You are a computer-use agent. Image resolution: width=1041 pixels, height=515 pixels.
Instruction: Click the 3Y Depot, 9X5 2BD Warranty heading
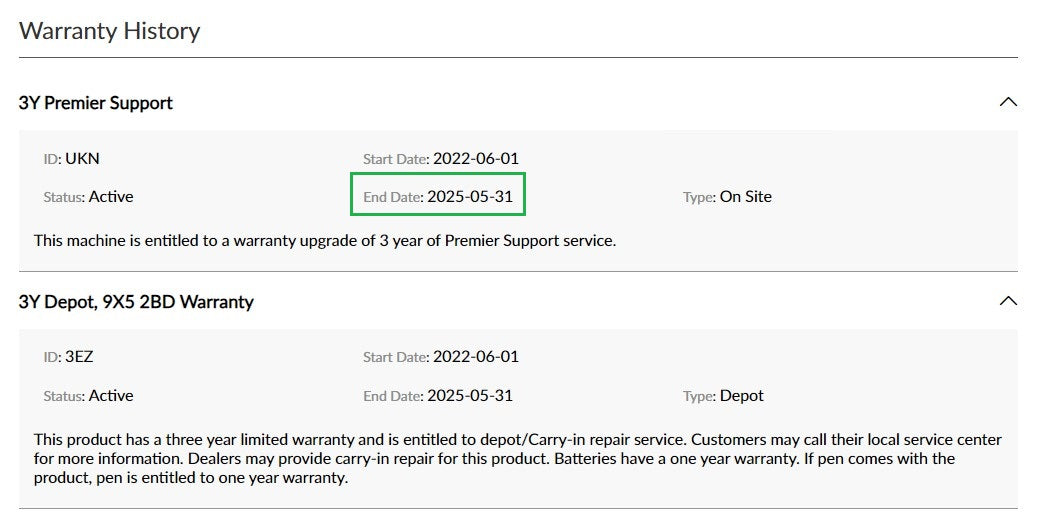click(x=136, y=302)
